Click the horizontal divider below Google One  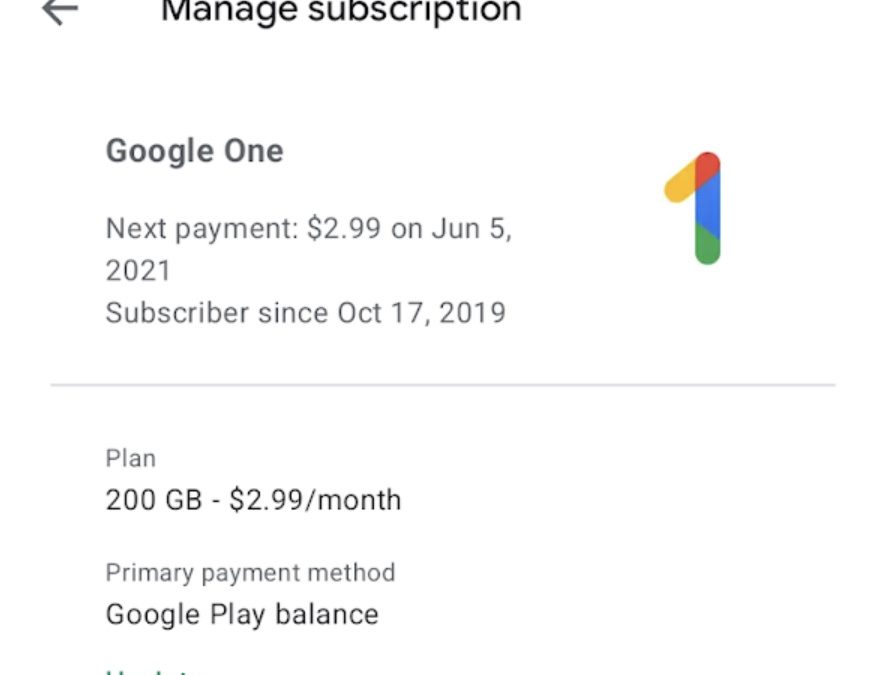[x=442, y=384]
